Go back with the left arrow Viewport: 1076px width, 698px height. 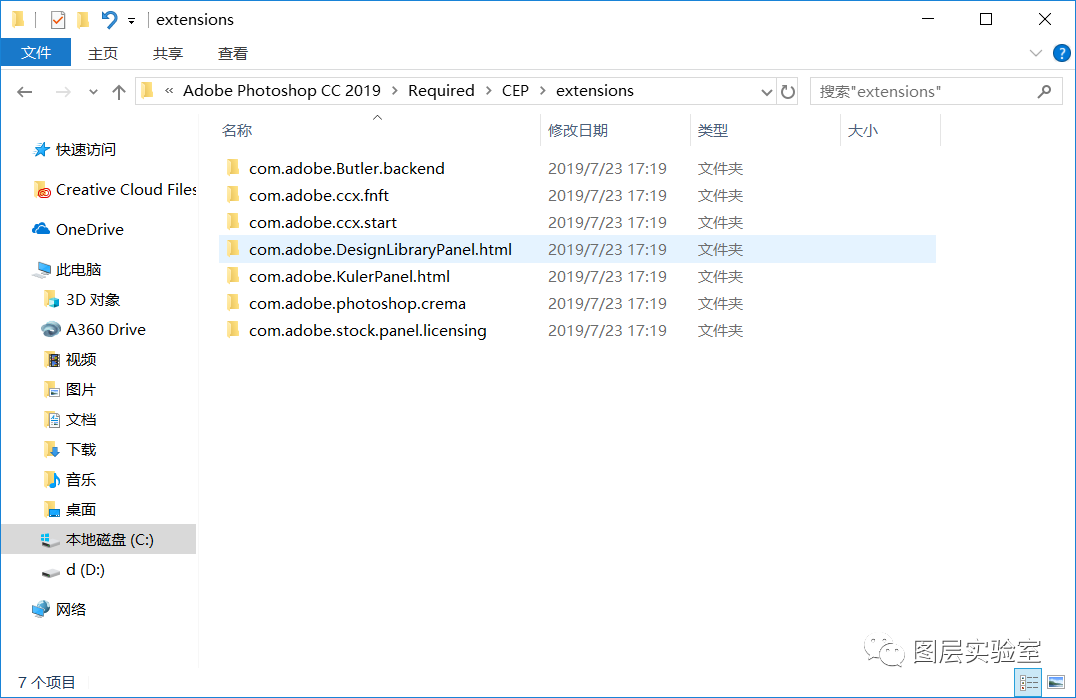tap(25, 91)
